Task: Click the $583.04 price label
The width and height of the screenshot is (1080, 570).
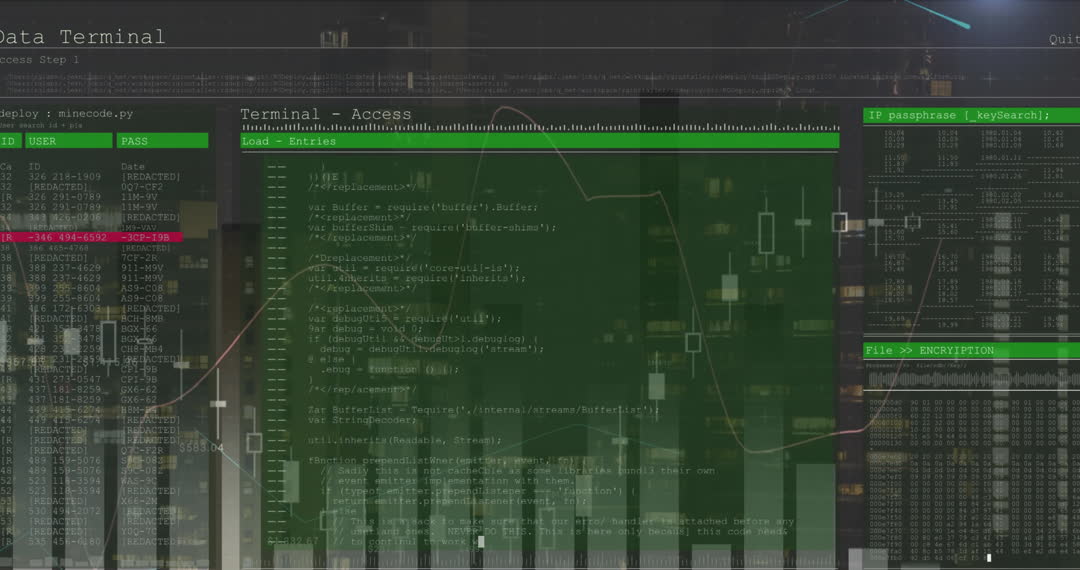Action: click(201, 449)
